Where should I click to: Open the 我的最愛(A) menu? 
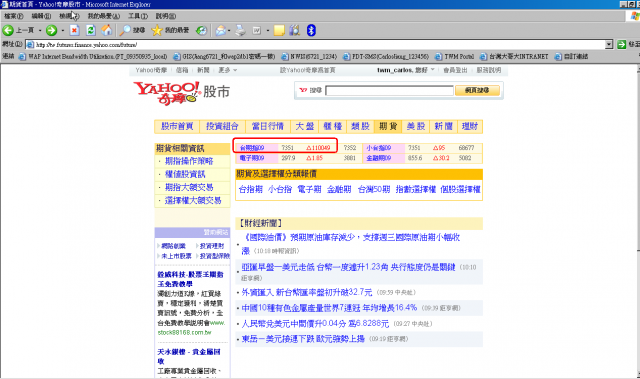click(104, 16)
